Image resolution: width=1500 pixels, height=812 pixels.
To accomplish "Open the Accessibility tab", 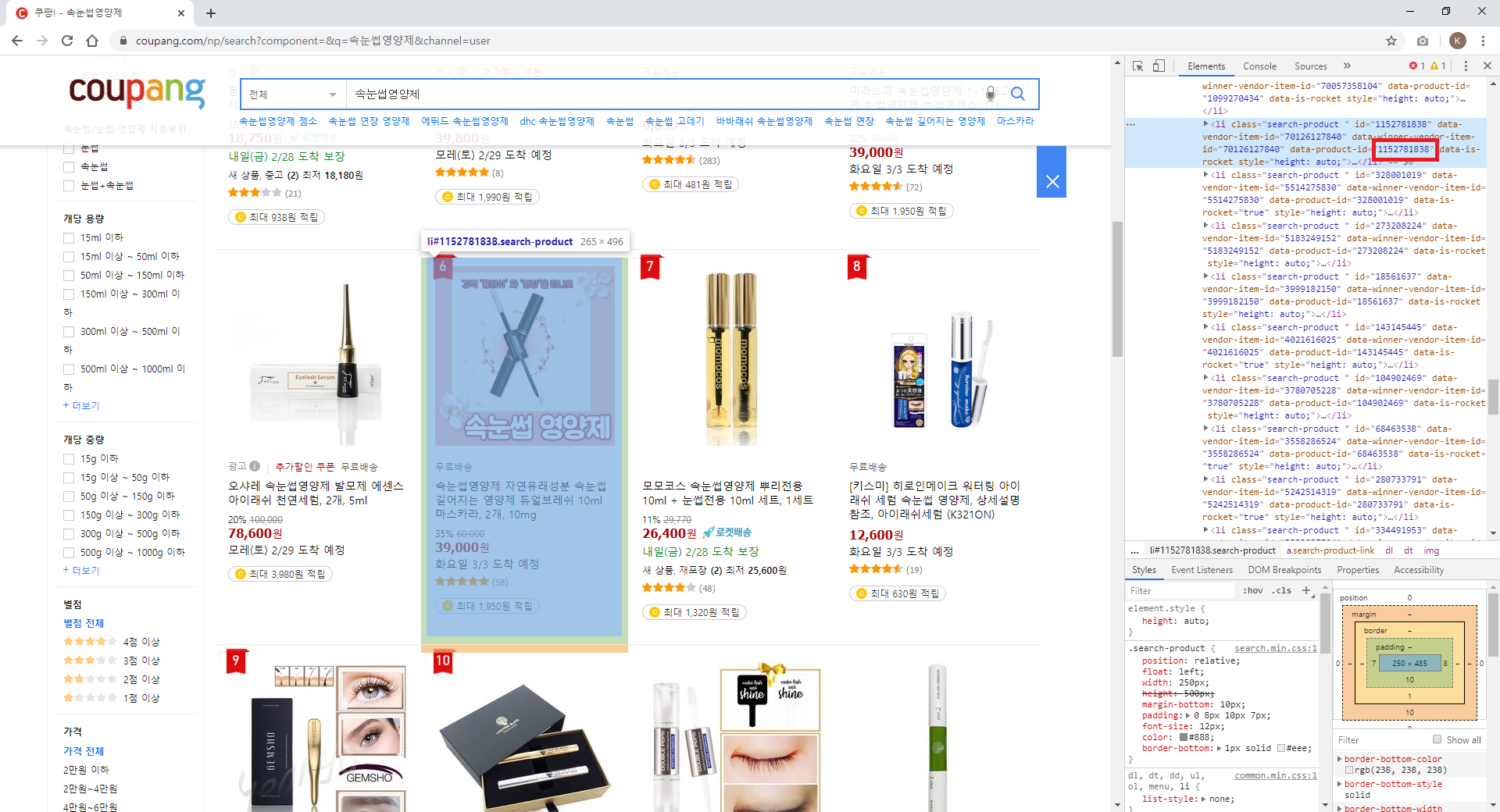I will coord(1419,570).
